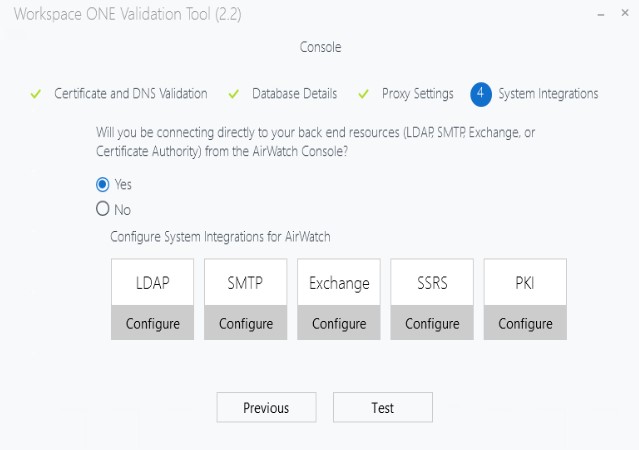Screen dimensions: 639x450
Task: Click Configure under SSRS
Action: coord(432,324)
